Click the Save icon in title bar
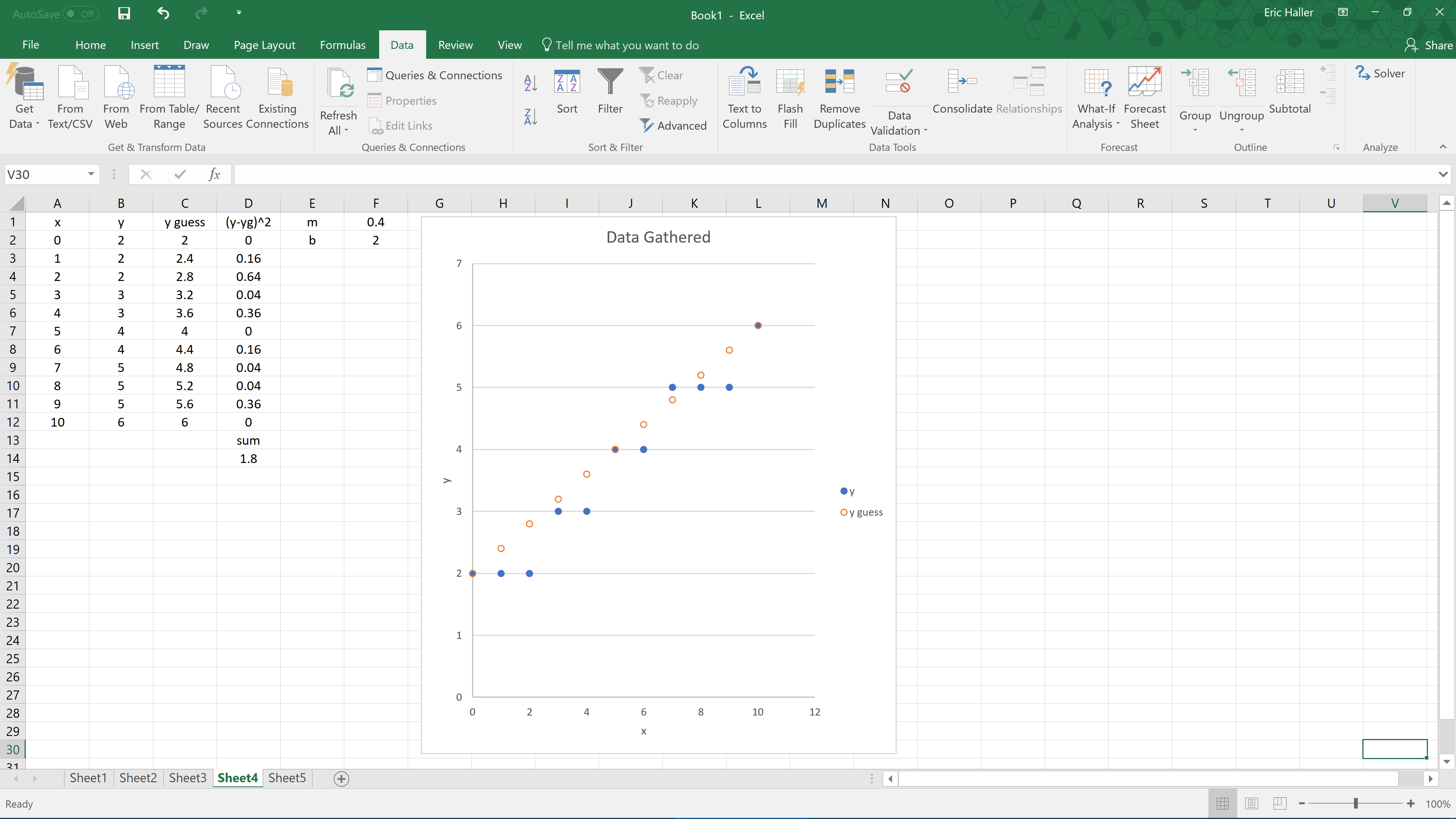This screenshot has height=819, width=1456. [124, 13]
